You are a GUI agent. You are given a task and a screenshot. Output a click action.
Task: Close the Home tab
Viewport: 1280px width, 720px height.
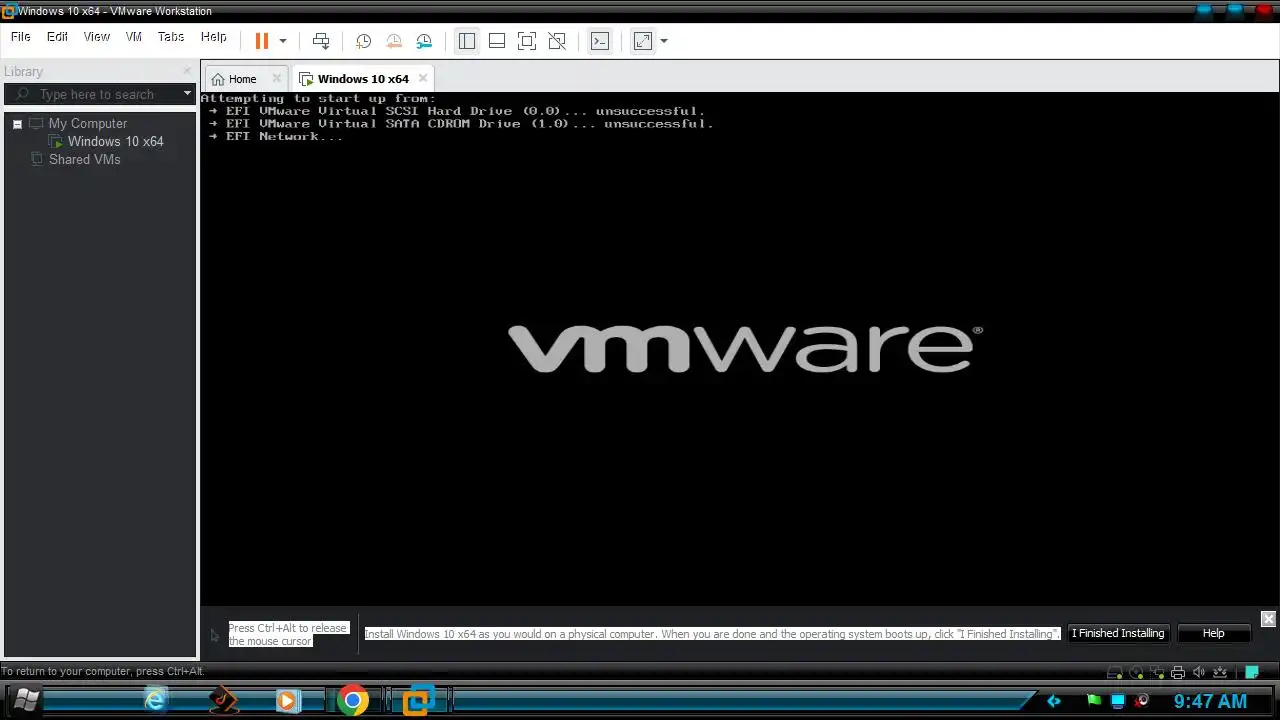(x=277, y=78)
